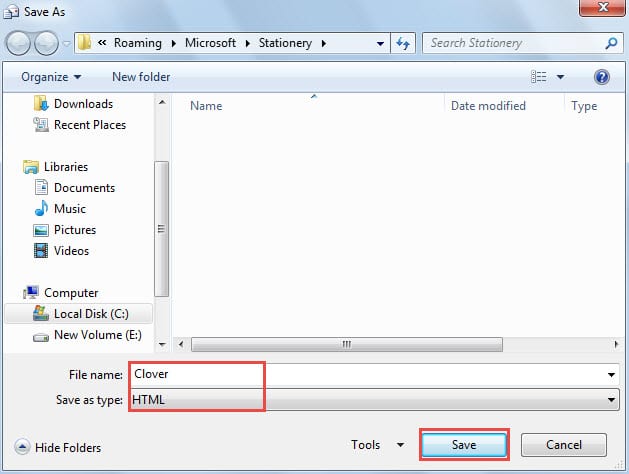Select the Music library

click(x=69, y=209)
